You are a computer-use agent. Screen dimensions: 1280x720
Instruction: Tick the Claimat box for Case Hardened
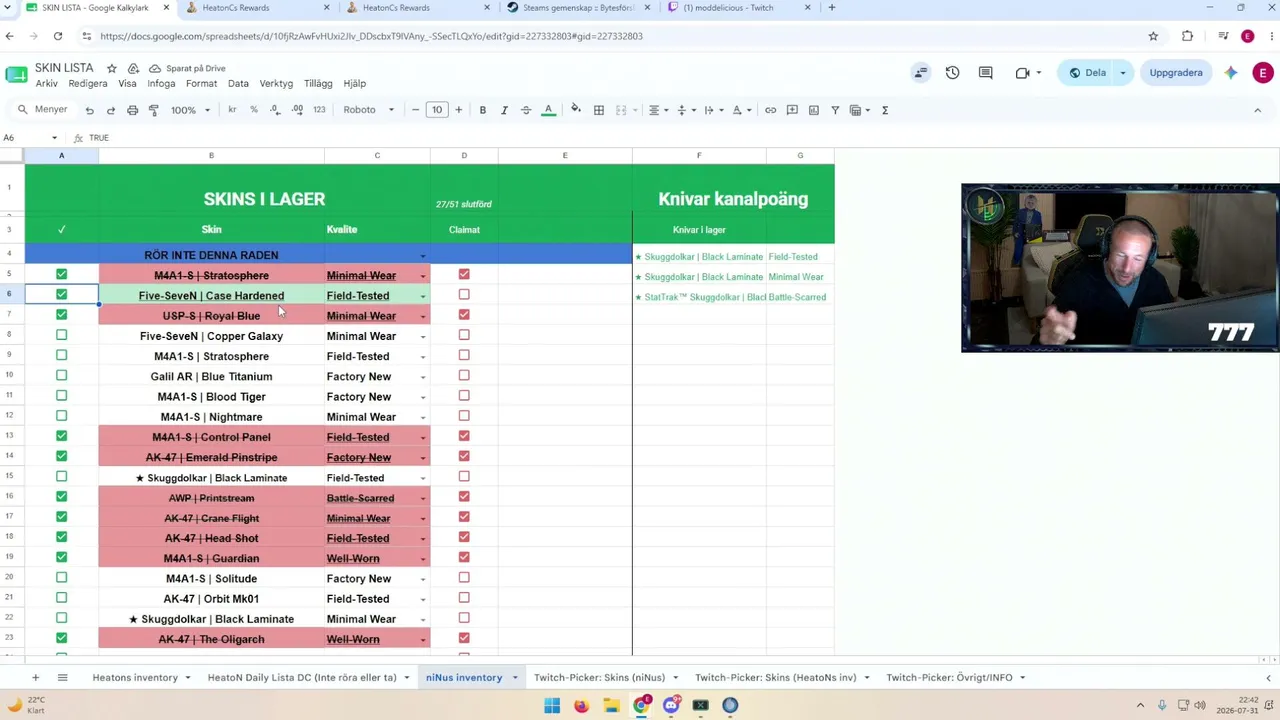point(464,294)
